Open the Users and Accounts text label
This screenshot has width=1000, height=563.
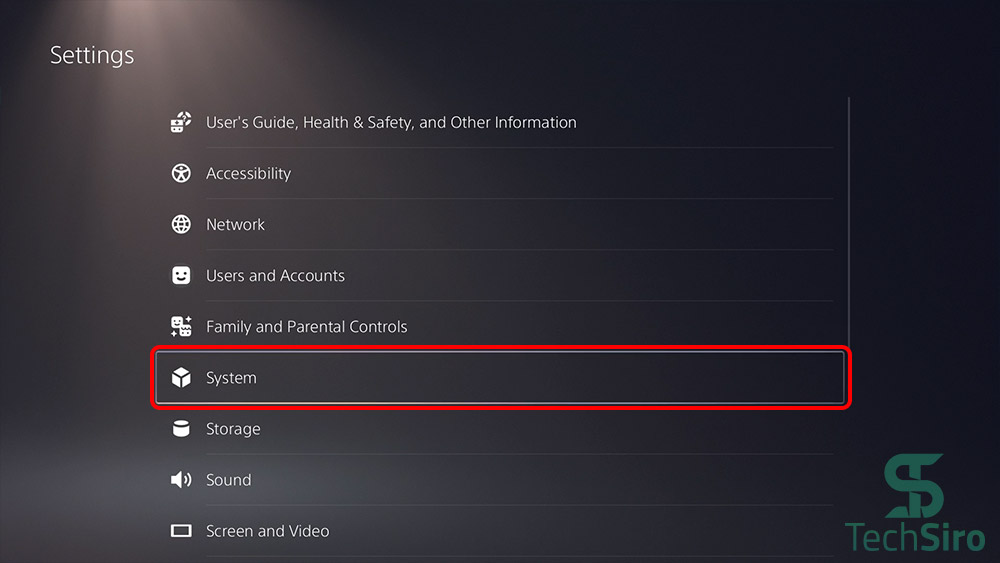(x=275, y=276)
